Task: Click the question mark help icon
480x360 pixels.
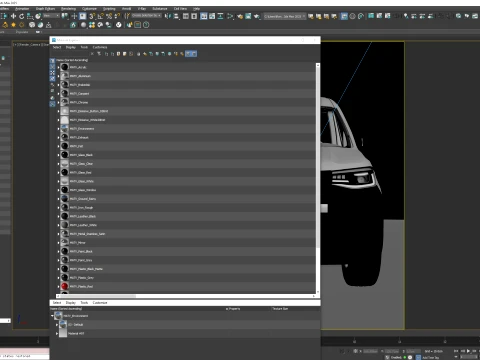Action: 146,25
